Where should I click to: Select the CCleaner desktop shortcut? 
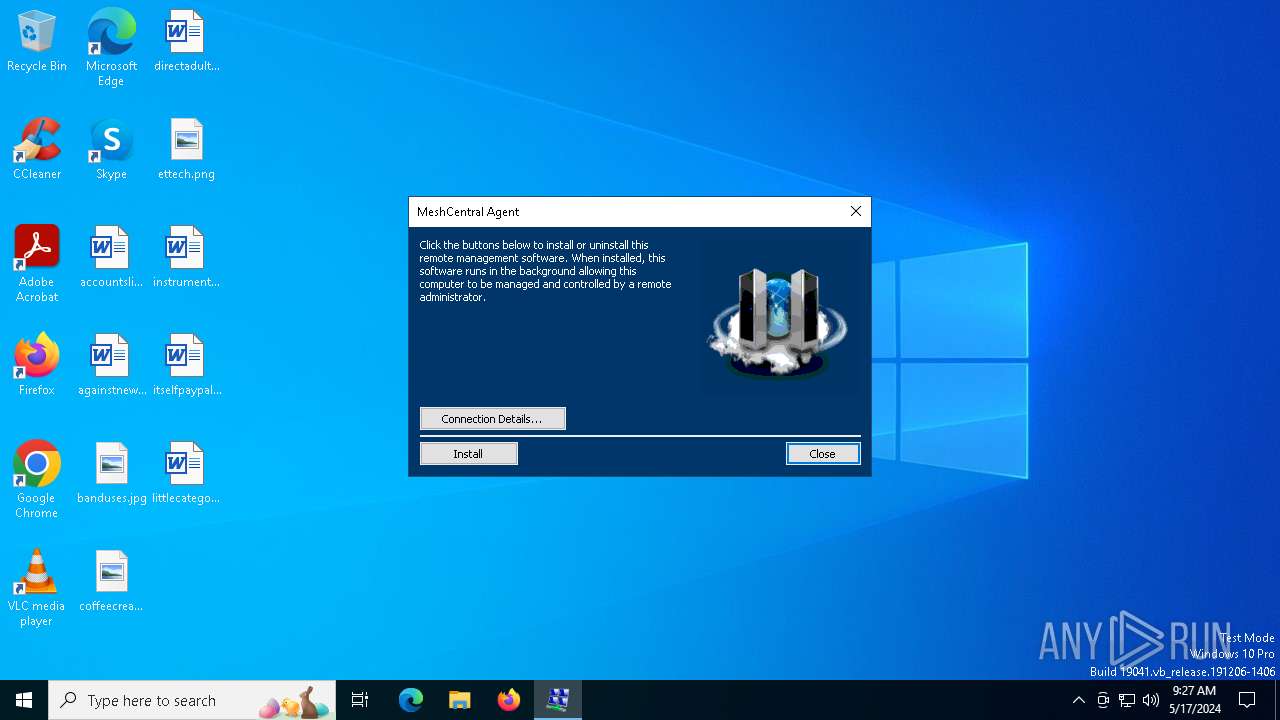pyautogui.click(x=37, y=150)
